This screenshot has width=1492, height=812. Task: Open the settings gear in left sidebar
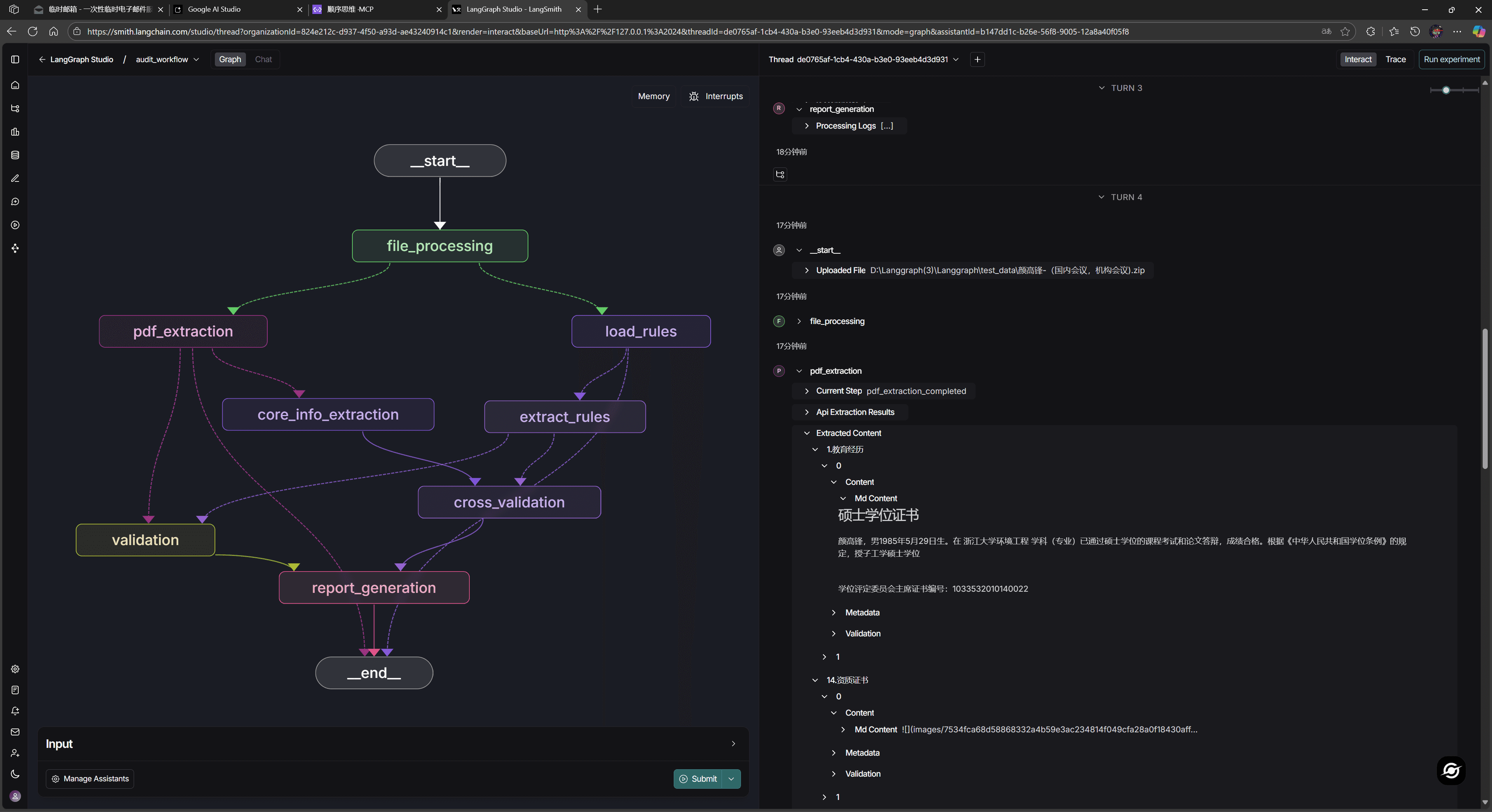(15, 669)
